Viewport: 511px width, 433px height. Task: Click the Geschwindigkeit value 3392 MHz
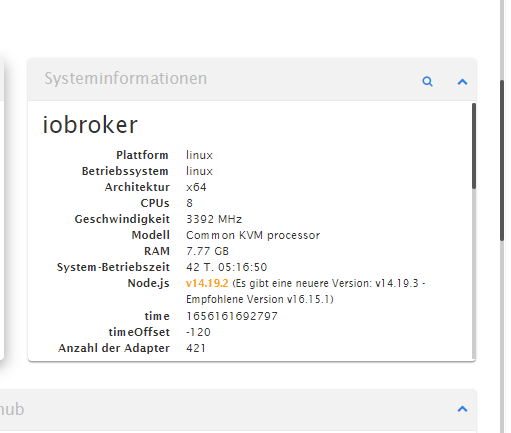214,219
